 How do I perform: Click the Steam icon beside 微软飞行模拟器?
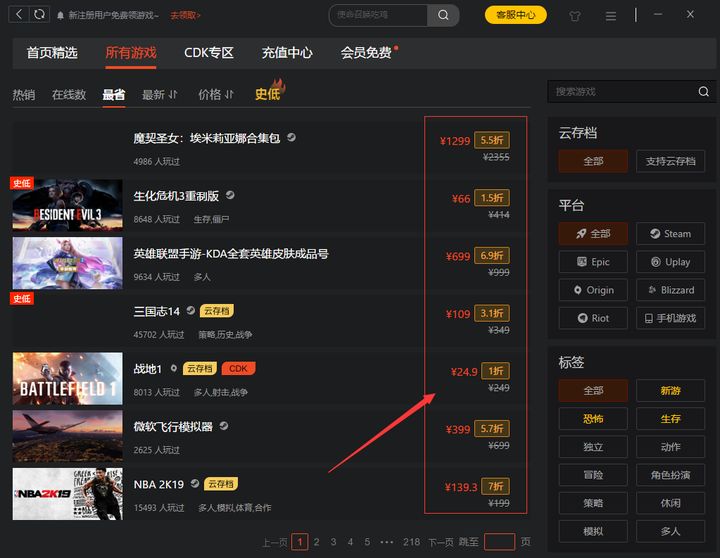pyautogui.click(x=224, y=426)
